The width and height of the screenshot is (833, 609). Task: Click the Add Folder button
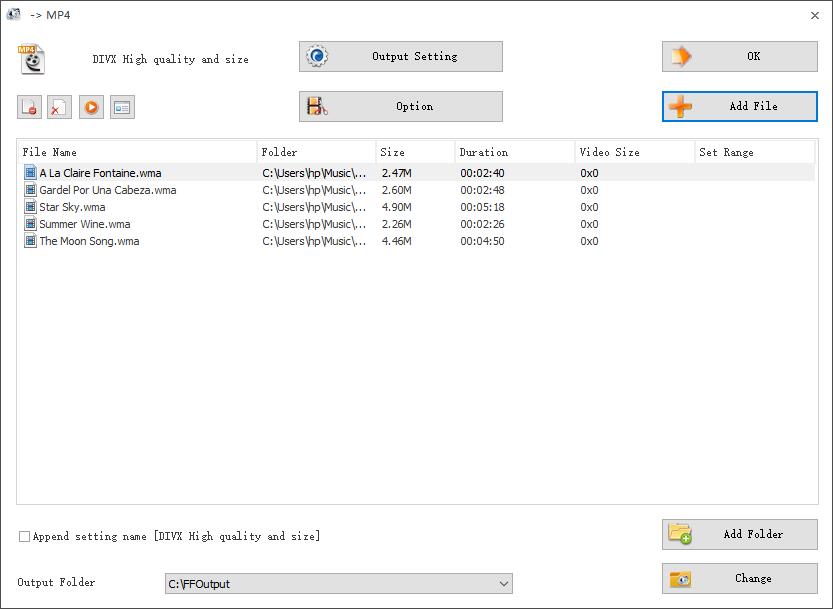tap(740, 534)
